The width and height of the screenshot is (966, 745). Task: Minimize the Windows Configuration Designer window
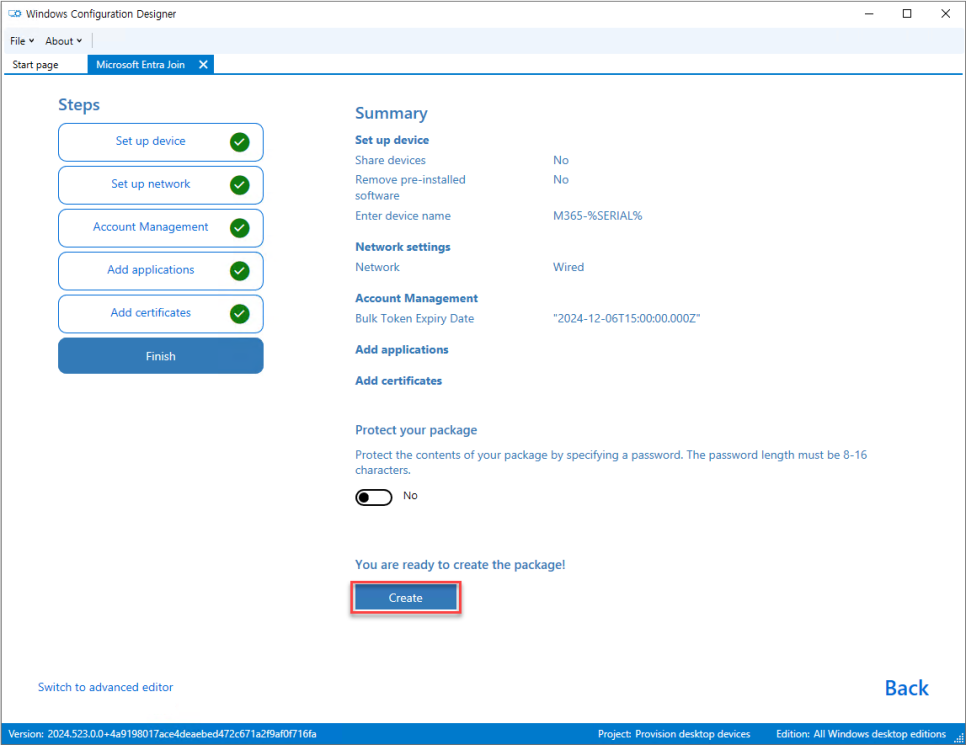pos(869,14)
